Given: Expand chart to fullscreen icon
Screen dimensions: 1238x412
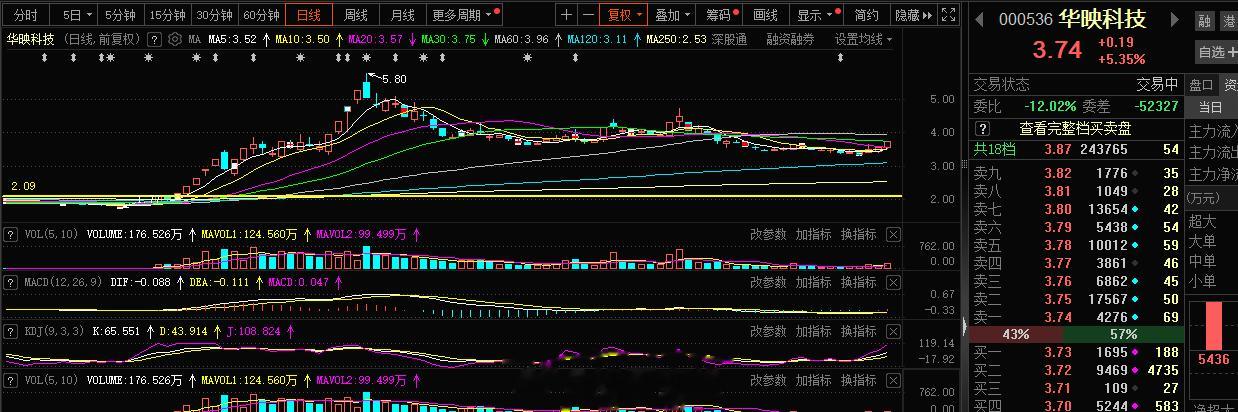Looking at the screenshot, I should [950, 15].
